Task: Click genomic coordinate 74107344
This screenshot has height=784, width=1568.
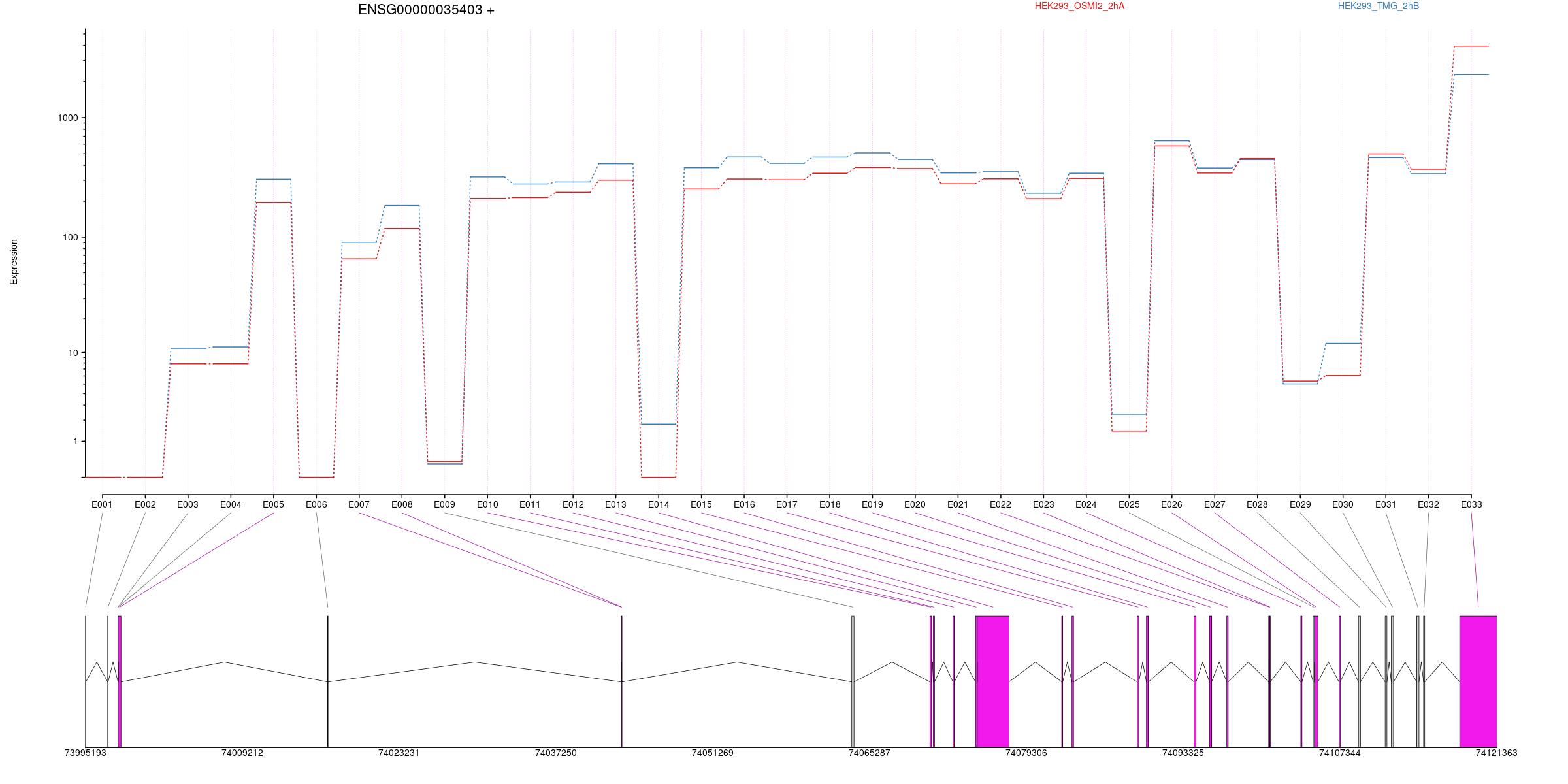Action: click(x=1340, y=753)
